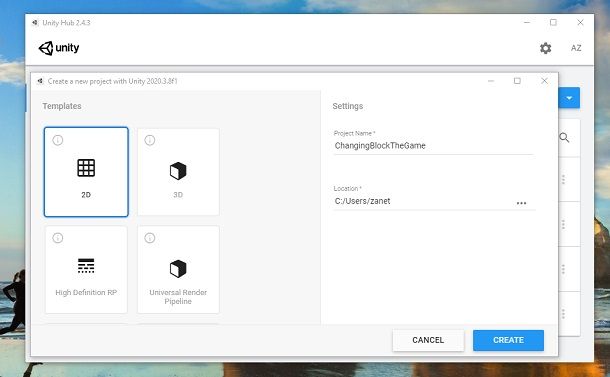Viewport: 610px width, 377px height.
Task: Minimize the Unity Hub window
Action: coord(527,23)
